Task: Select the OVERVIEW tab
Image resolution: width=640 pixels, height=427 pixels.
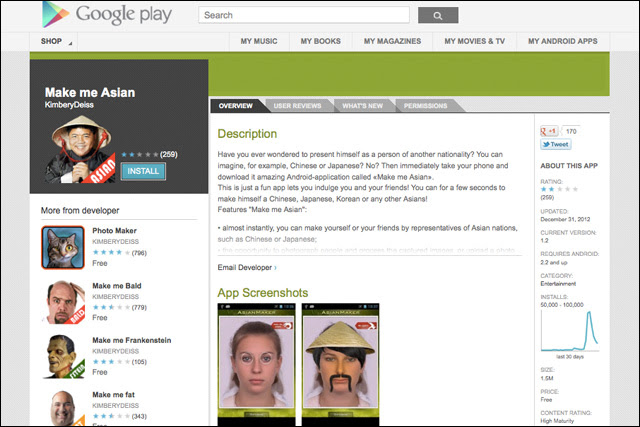Action: [x=236, y=106]
